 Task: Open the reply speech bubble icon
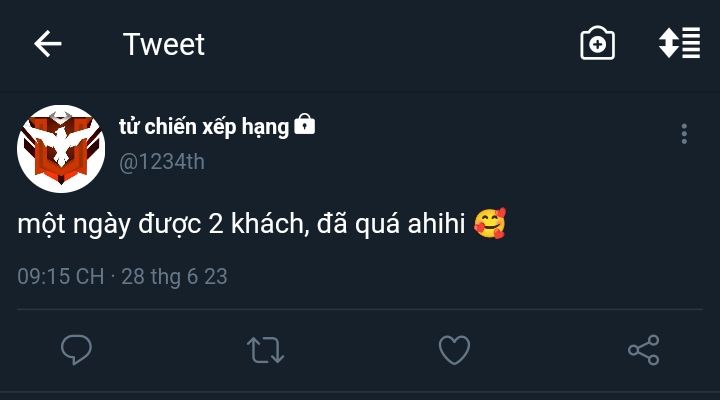click(76, 350)
